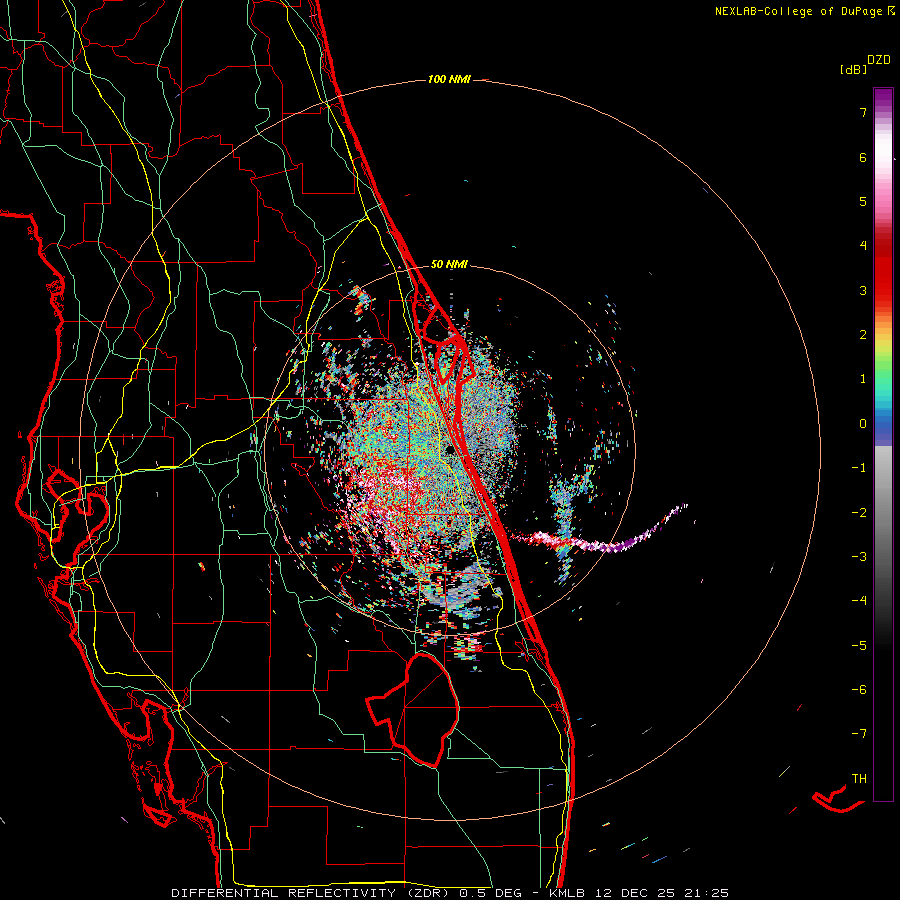Screen dimensions: 900x900
Task: Click the 5 value on color scale
Action: point(863,201)
